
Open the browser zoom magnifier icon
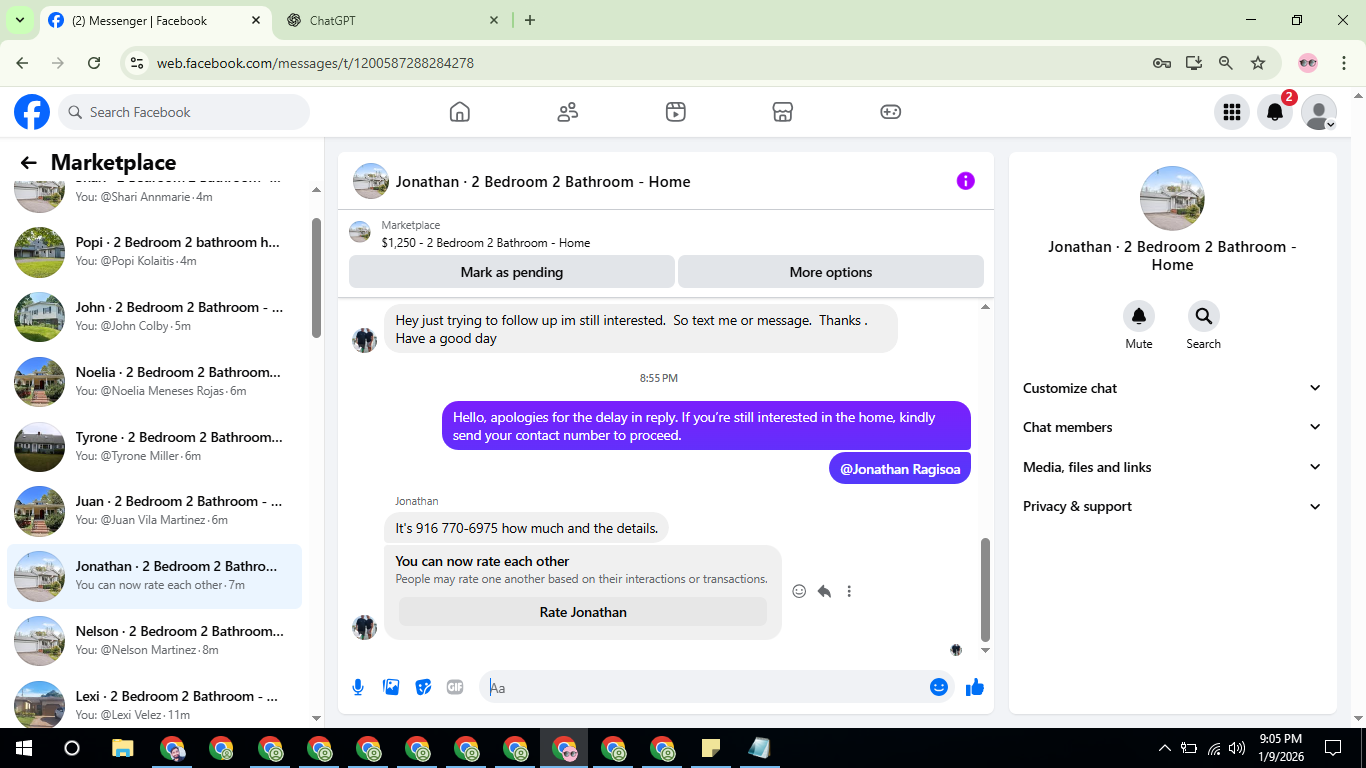pos(1226,63)
